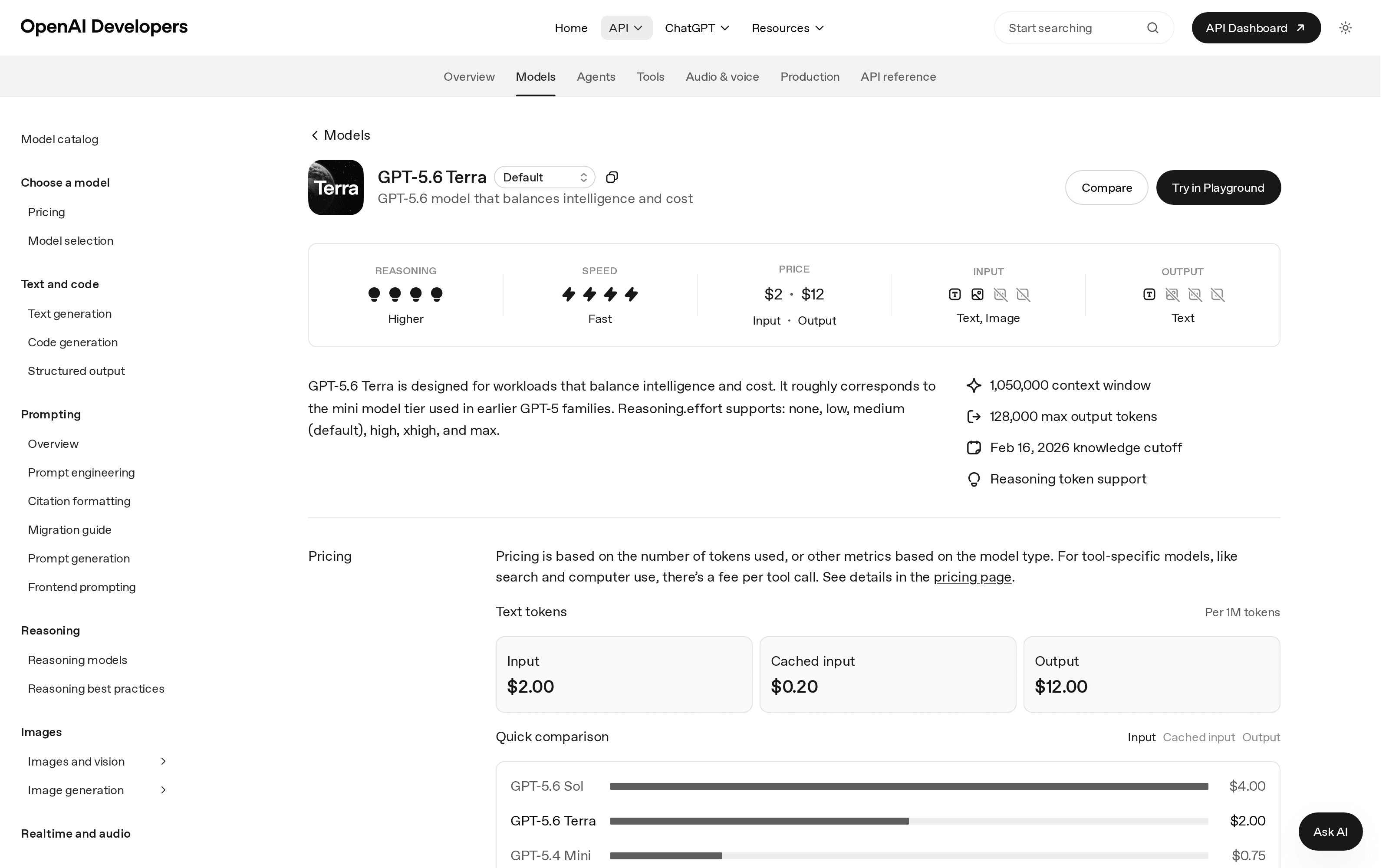This screenshot has width=1389, height=868.
Task: Open the Resources dropdown menu
Action: tap(787, 27)
